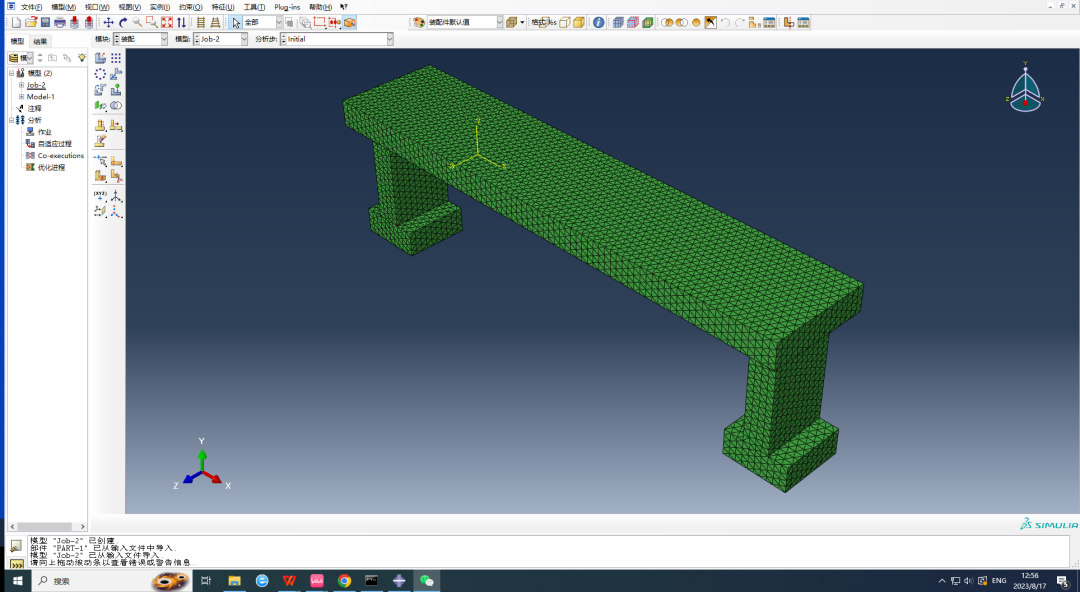
Task: Print the current viewport
Action: click(59, 23)
